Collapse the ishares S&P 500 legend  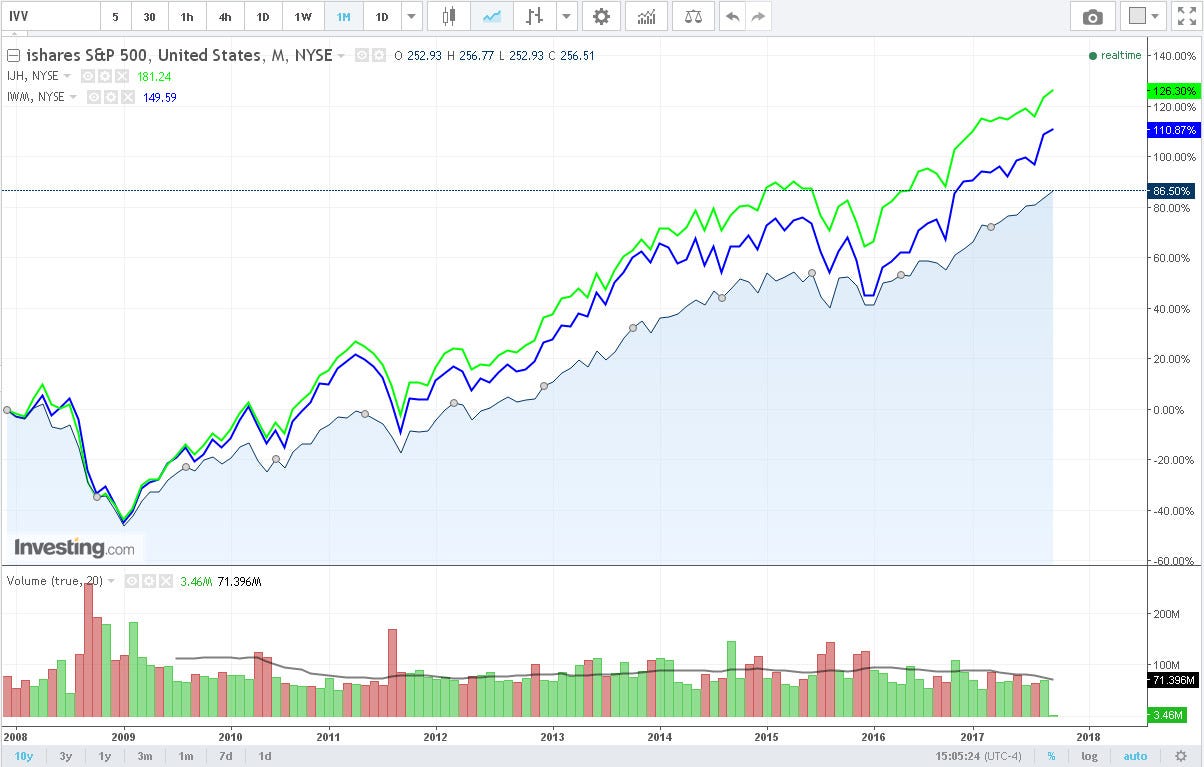pos(12,55)
